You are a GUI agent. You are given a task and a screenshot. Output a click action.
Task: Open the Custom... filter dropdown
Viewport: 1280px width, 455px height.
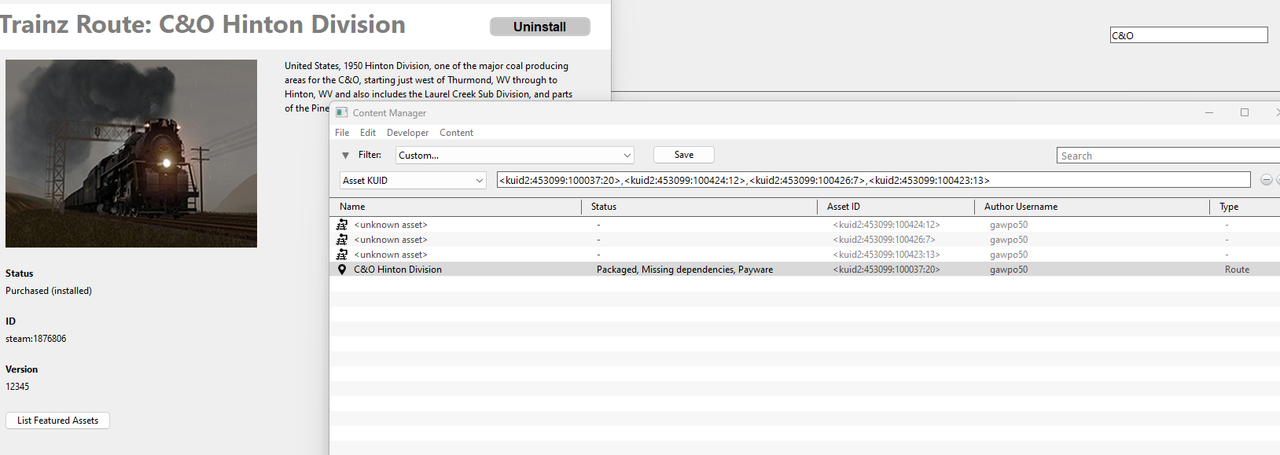click(515, 155)
